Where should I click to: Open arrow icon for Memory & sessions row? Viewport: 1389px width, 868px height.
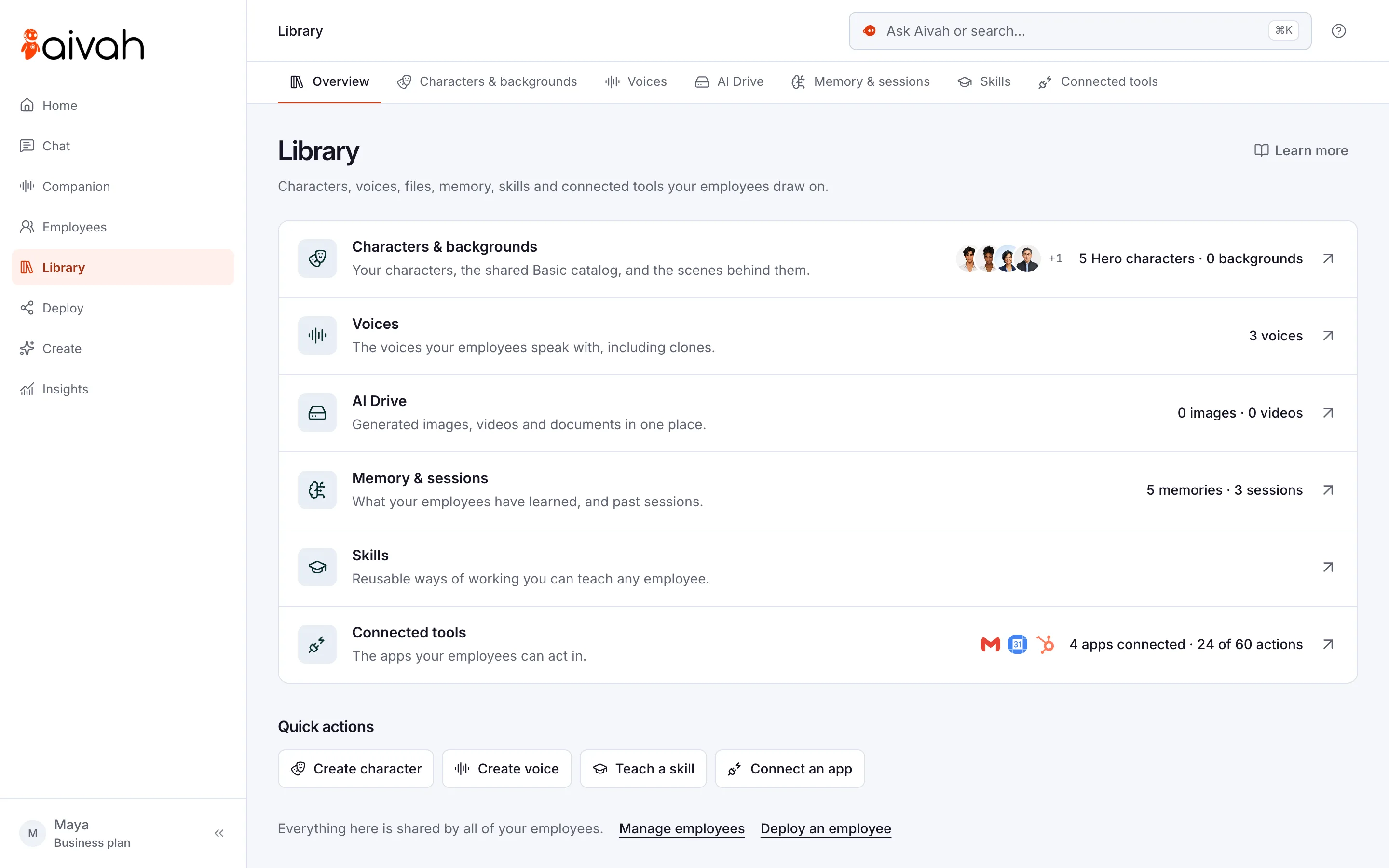1328,490
